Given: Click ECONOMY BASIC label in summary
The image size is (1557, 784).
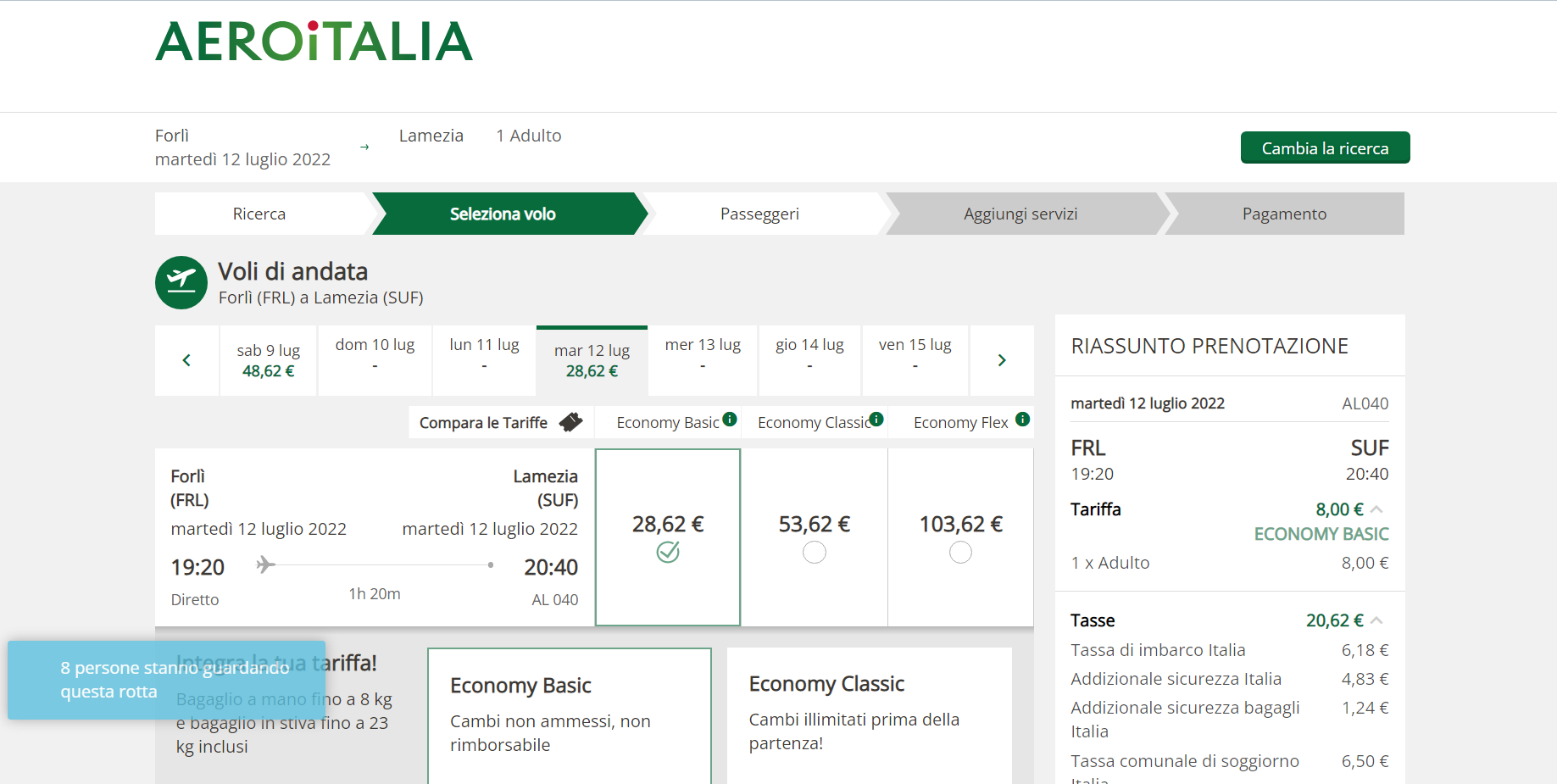Looking at the screenshot, I should tap(1321, 534).
